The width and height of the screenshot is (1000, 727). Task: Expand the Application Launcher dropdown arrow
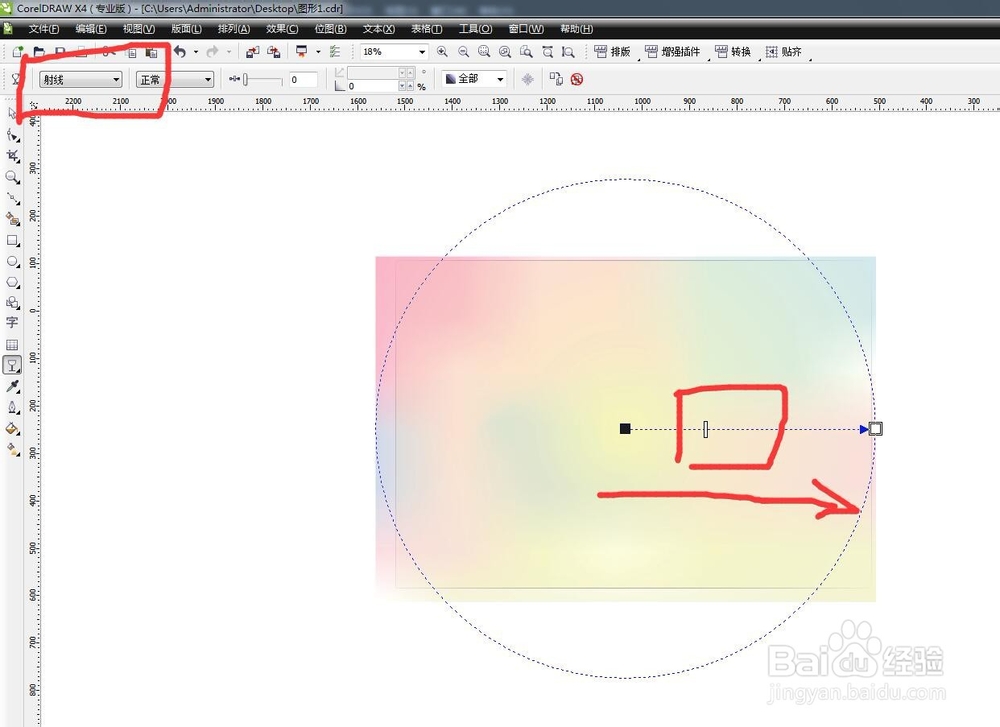click(318, 52)
